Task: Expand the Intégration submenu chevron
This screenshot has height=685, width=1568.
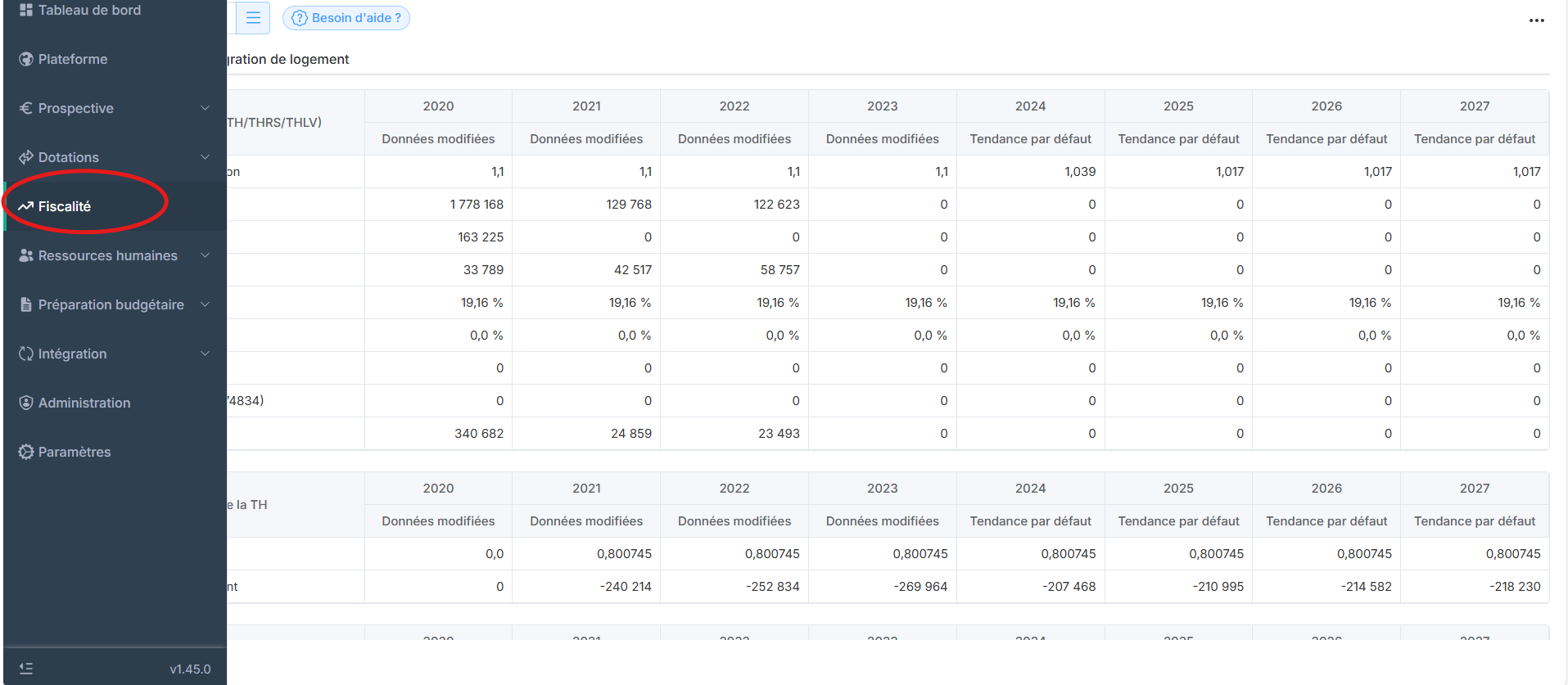Action: 205,354
